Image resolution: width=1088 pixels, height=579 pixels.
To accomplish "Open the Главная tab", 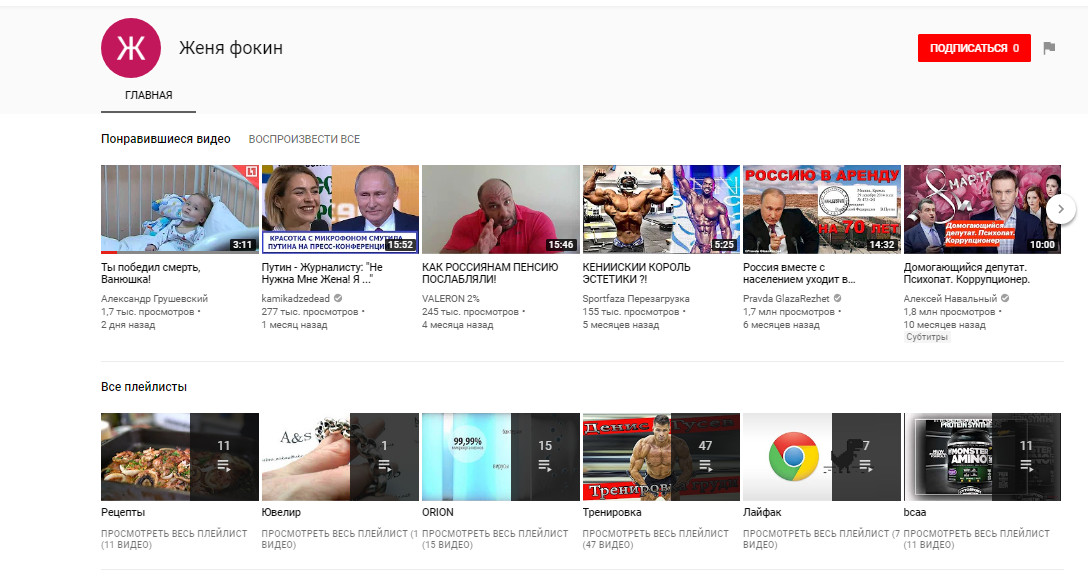I will point(148,96).
